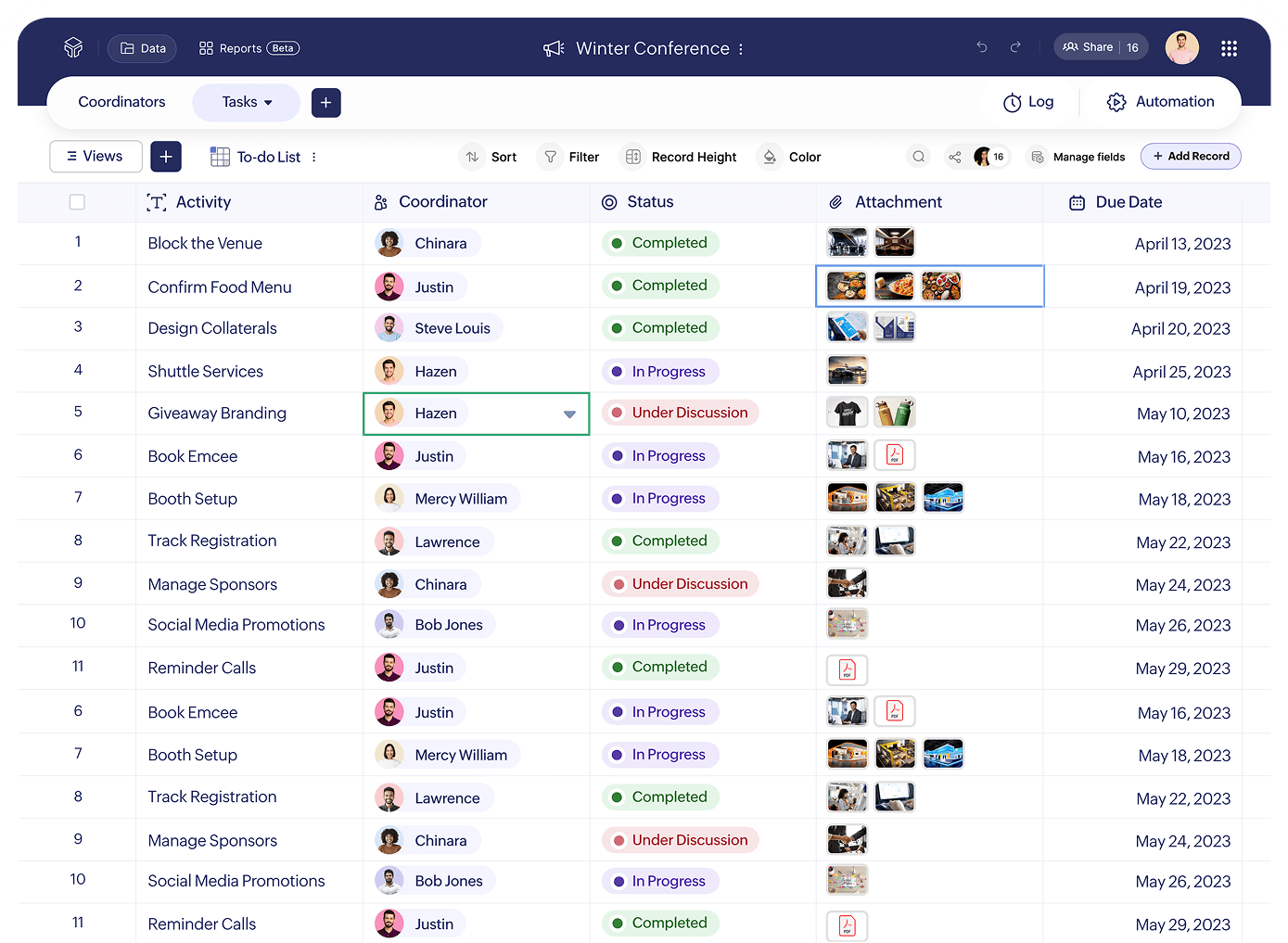Click the cube app logo icon
1288x943 pixels.
coord(73,47)
